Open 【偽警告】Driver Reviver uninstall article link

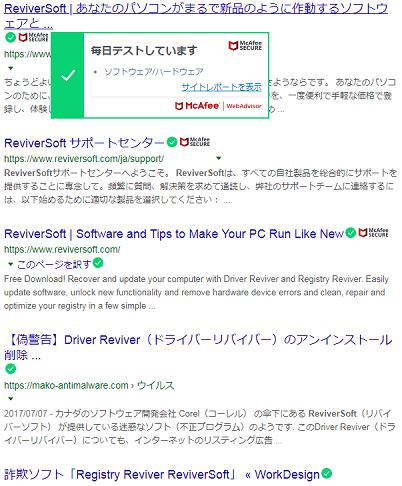tap(198, 347)
